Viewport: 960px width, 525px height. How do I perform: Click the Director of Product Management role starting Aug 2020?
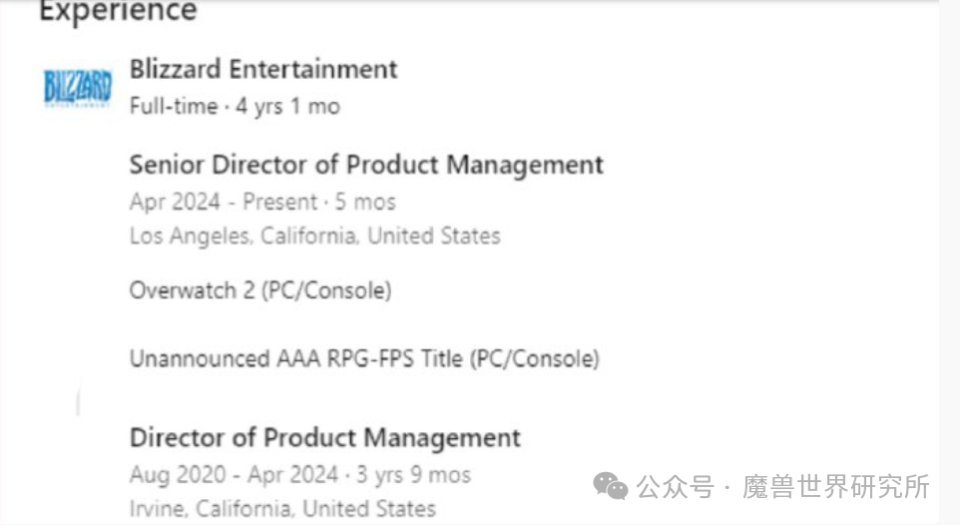[325, 438]
